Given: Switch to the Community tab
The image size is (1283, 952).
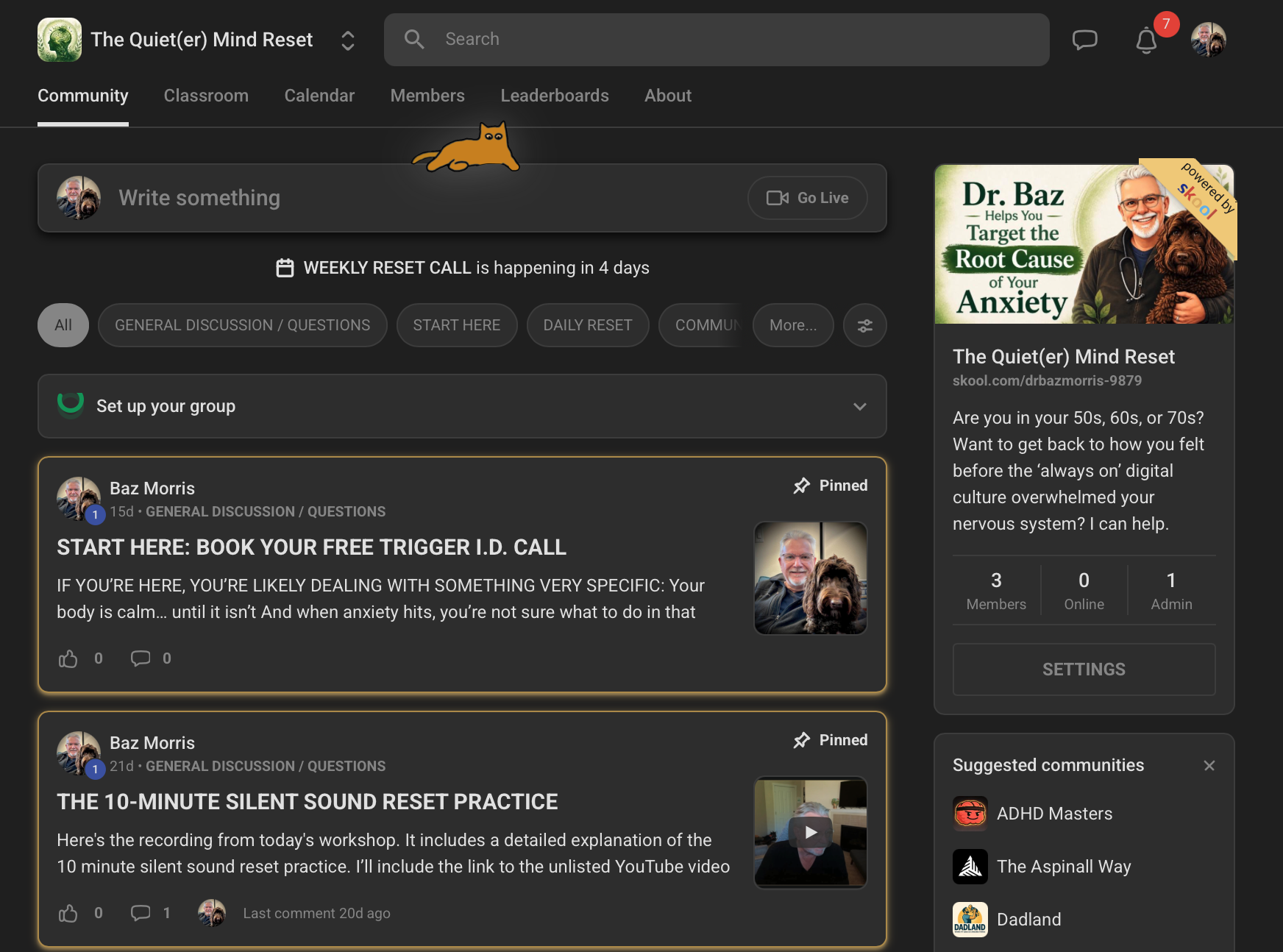Looking at the screenshot, I should click(x=83, y=96).
